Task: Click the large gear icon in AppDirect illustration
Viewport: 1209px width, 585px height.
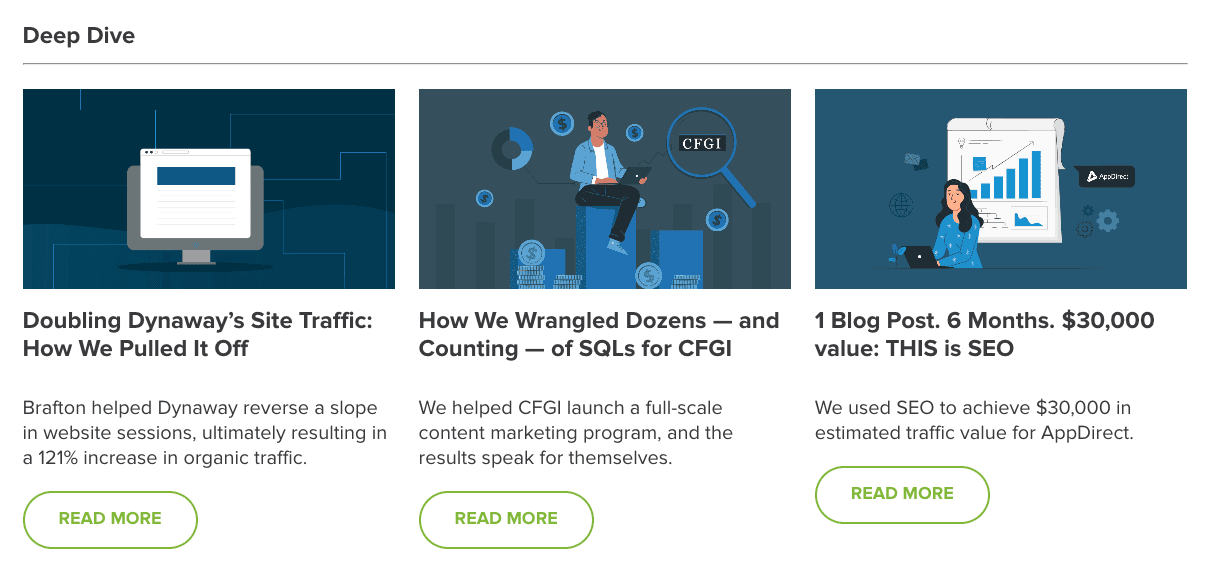Action: click(x=1107, y=221)
